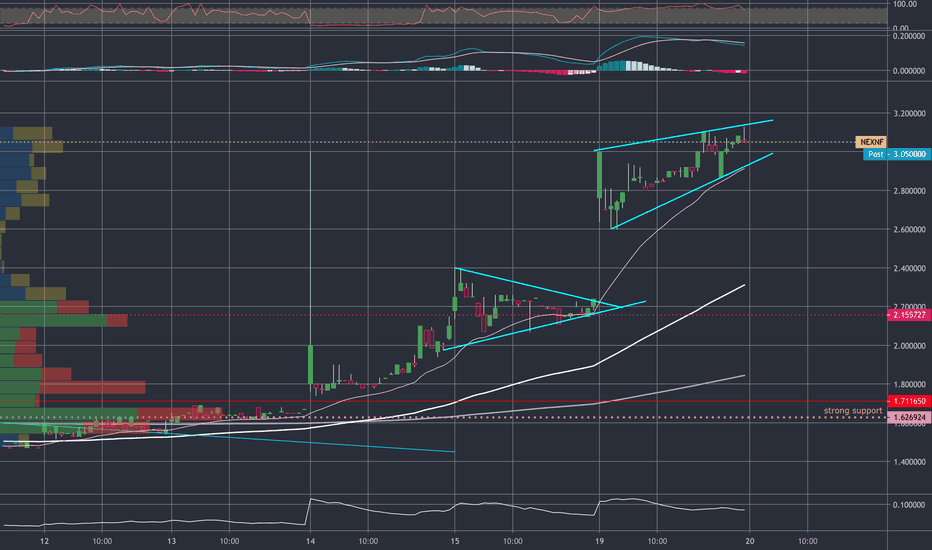Click the 2.600000 price axis label
Image resolution: width=932 pixels, height=550 pixels.
(x=909, y=229)
